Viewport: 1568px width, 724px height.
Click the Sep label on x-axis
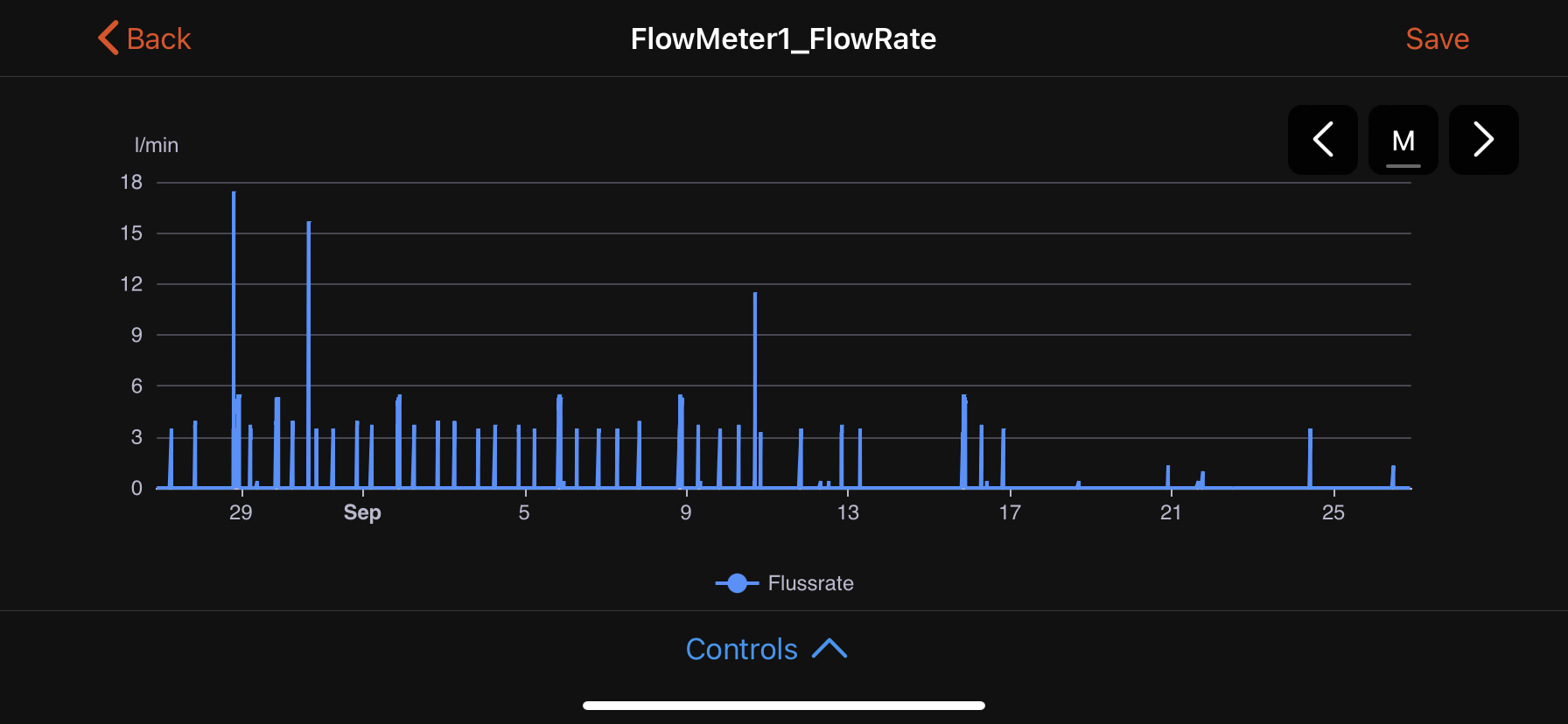point(362,512)
